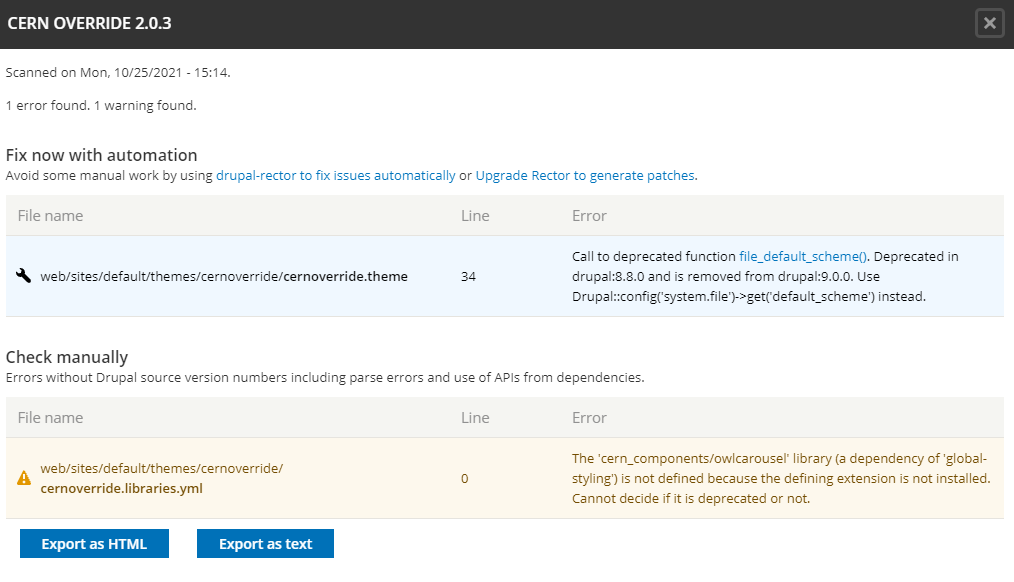This screenshot has width=1014, height=582.
Task: Click File name header in automation table
Action: pyautogui.click(x=50, y=215)
